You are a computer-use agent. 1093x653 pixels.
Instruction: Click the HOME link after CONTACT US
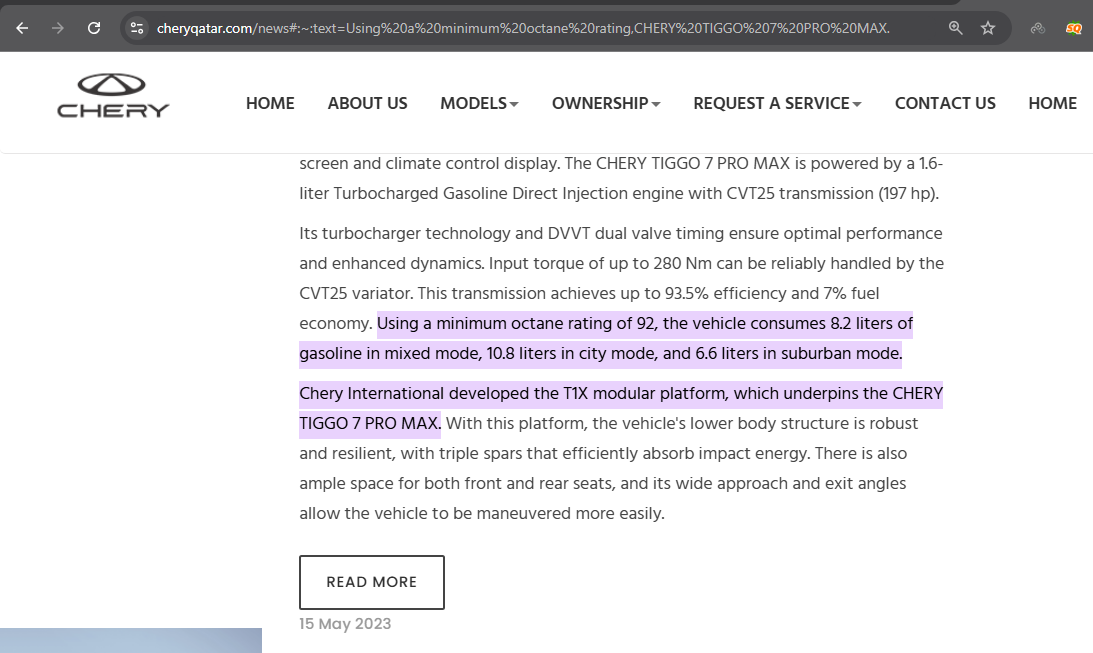click(1053, 103)
